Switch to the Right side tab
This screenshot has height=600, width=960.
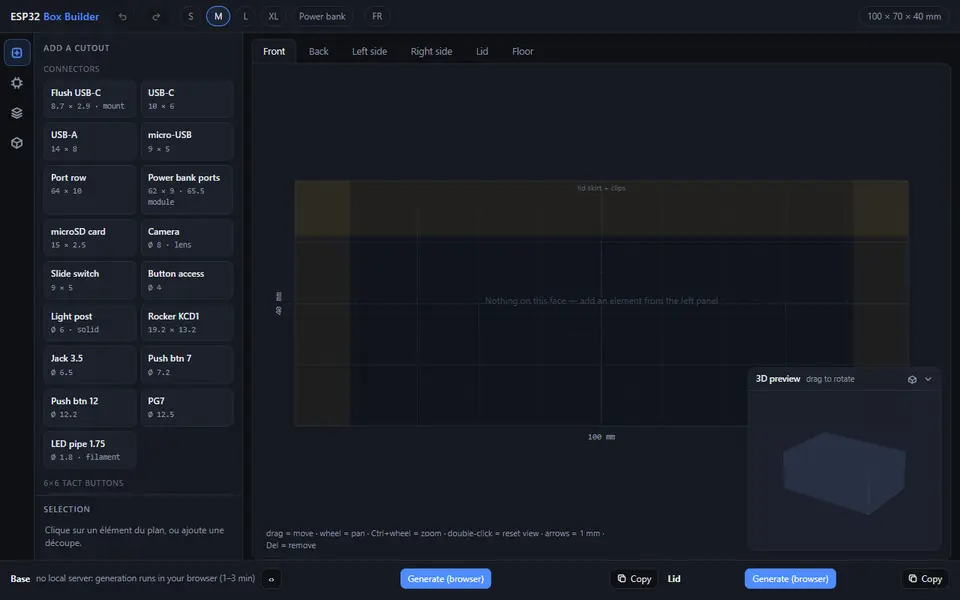[x=432, y=51]
